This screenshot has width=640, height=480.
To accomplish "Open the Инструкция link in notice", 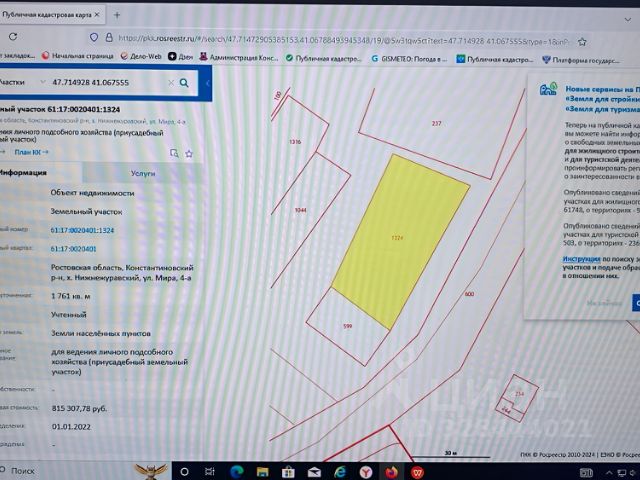I will coord(581,259).
